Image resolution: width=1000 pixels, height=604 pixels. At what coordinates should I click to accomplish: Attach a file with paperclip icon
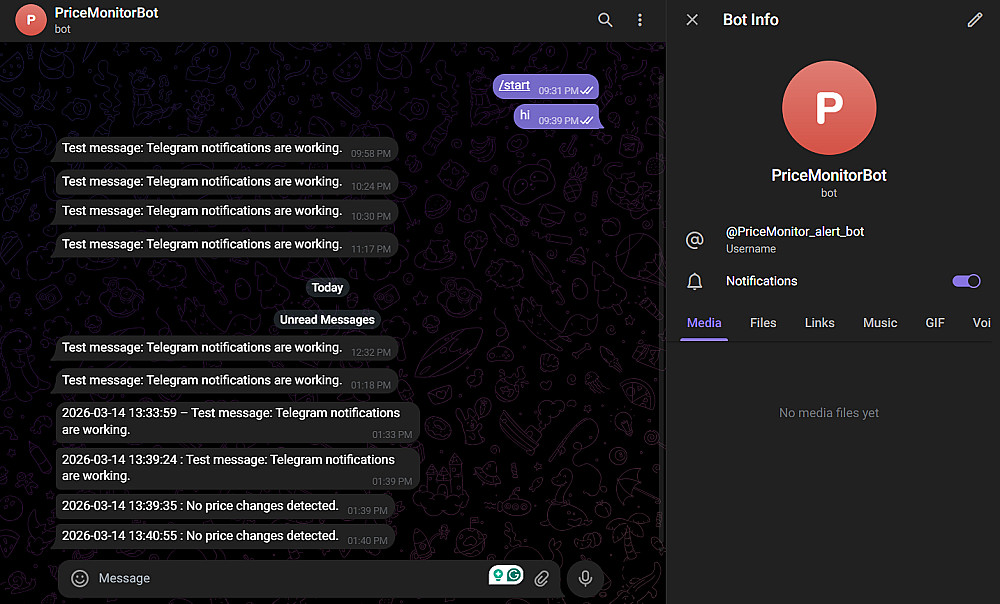tap(541, 578)
